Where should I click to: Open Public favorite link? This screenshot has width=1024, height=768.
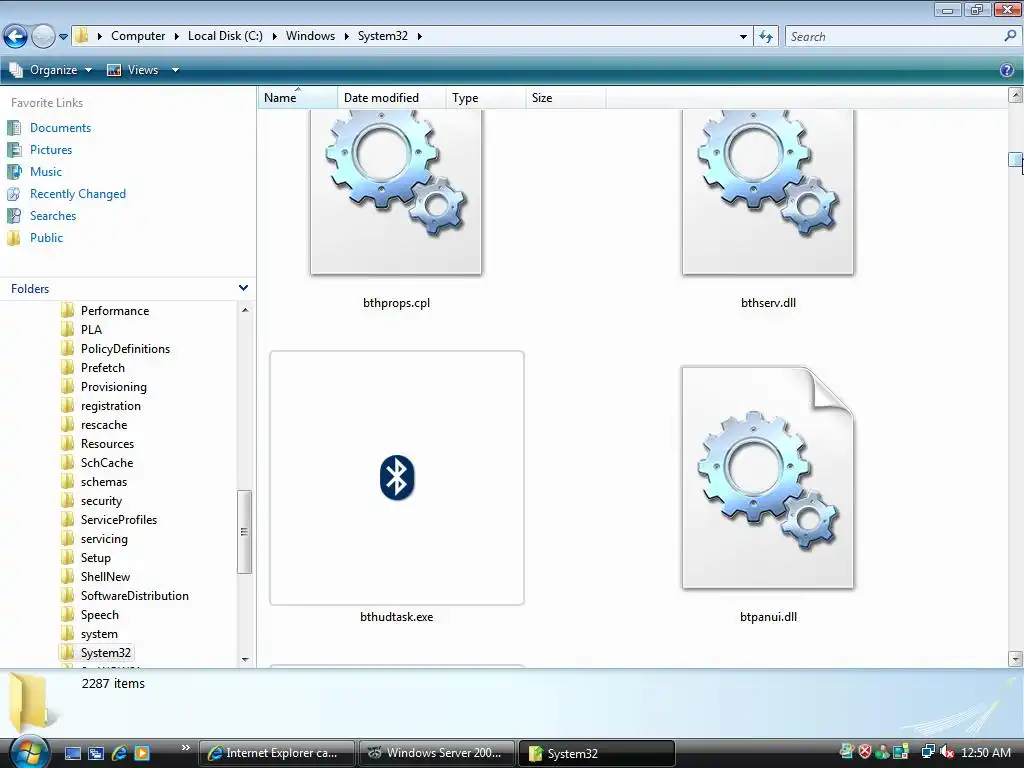click(x=46, y=238)
